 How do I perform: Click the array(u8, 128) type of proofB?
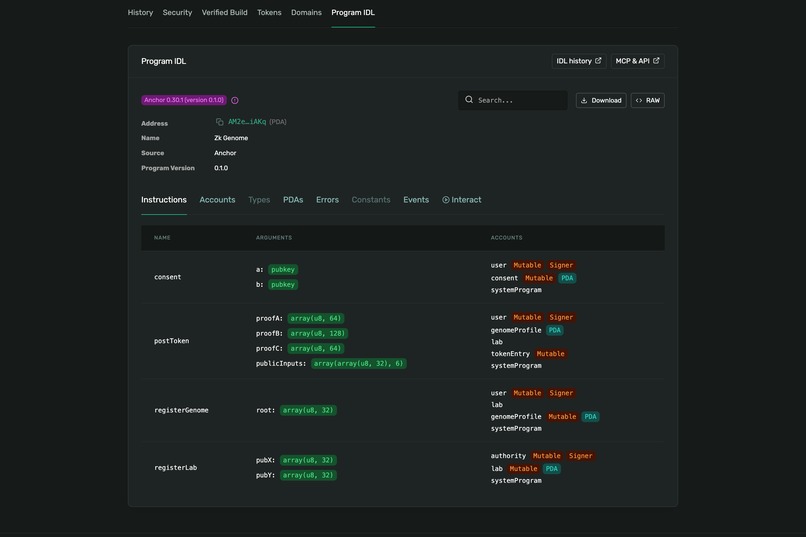pyautogui.click(x=318, y=334)
